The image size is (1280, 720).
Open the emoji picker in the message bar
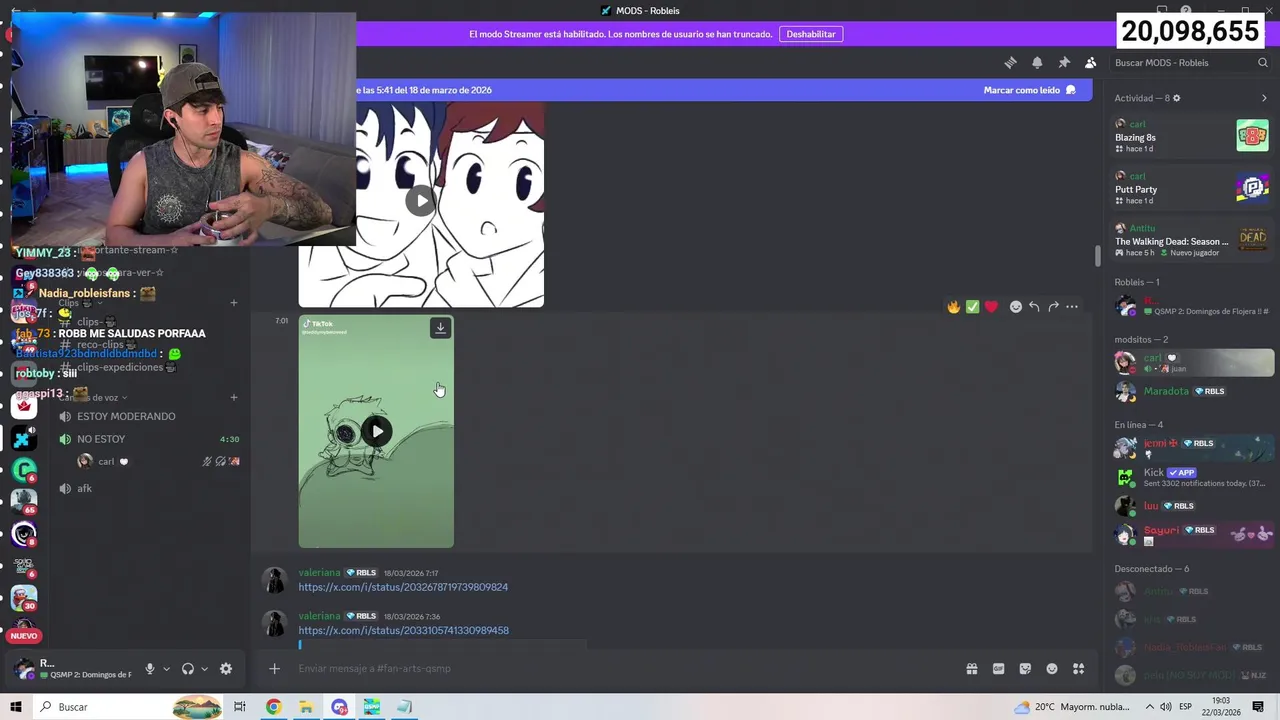click(1052, 669)
